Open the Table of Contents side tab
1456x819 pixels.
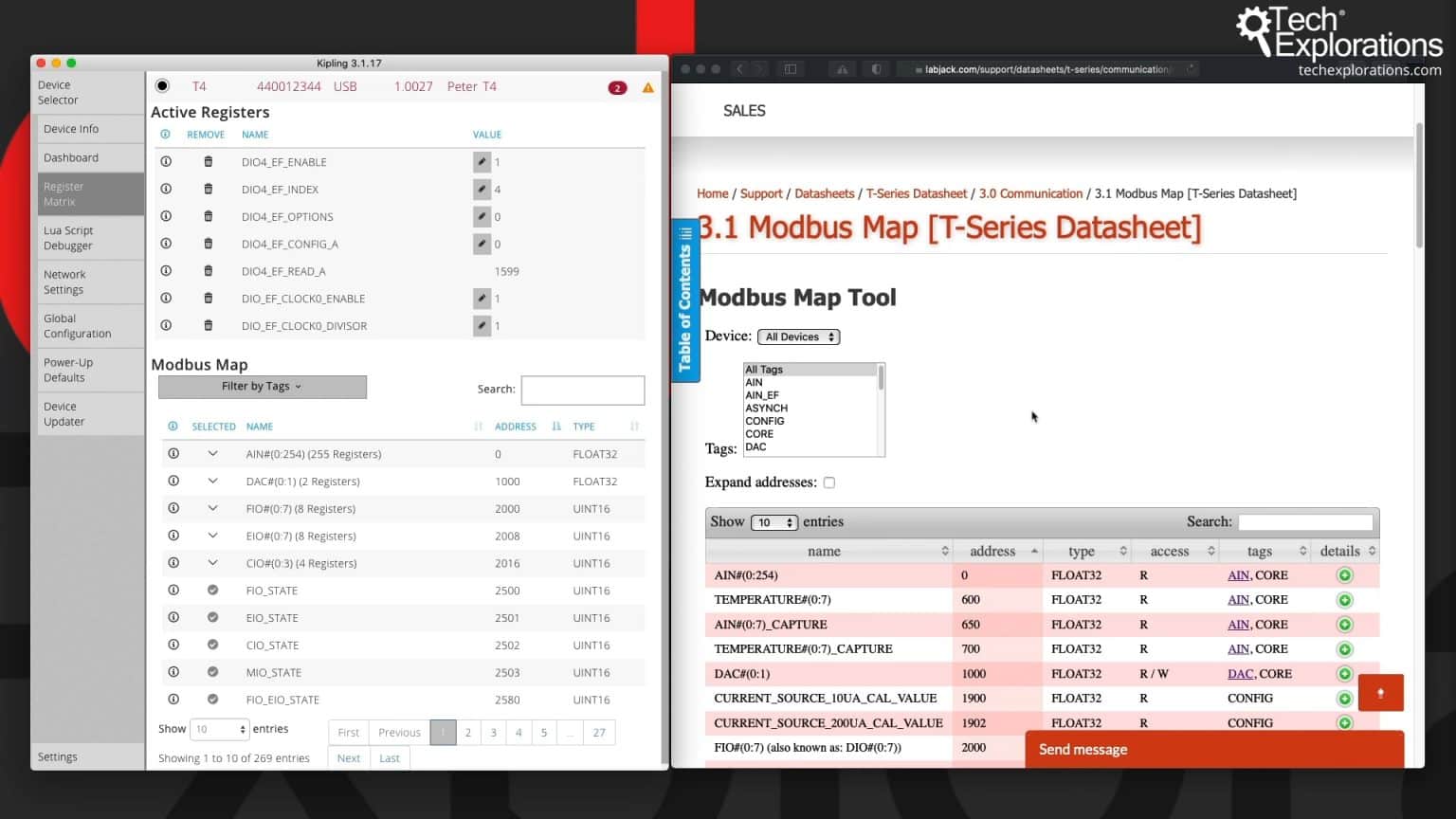point(685,300)
